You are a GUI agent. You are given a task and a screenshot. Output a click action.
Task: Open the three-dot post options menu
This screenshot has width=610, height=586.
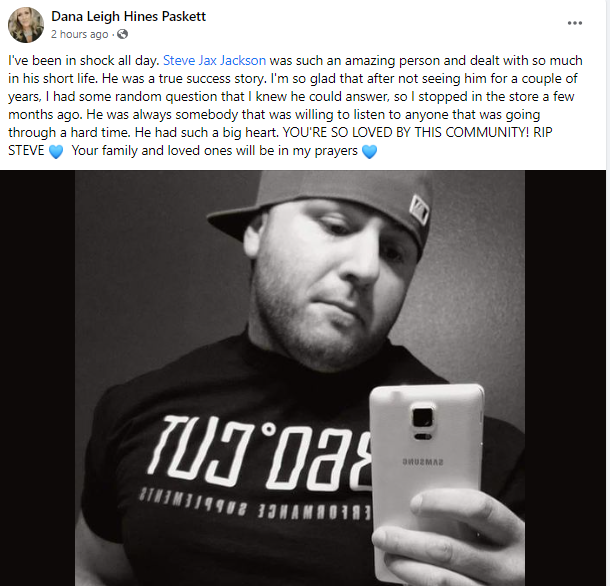(575, 23)
